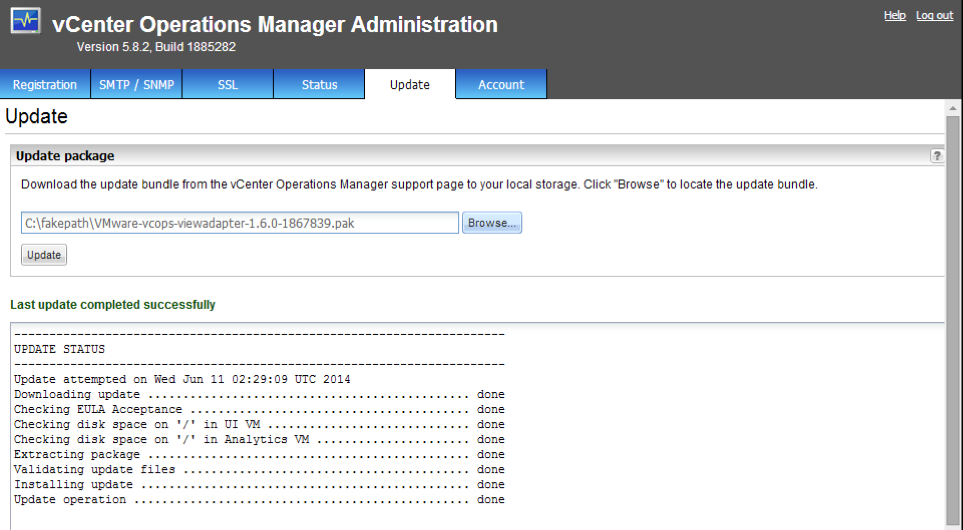The width and height of the screenshot is (963, 530).
Task: Click the update bundle file path field
Action: (240, 223)
